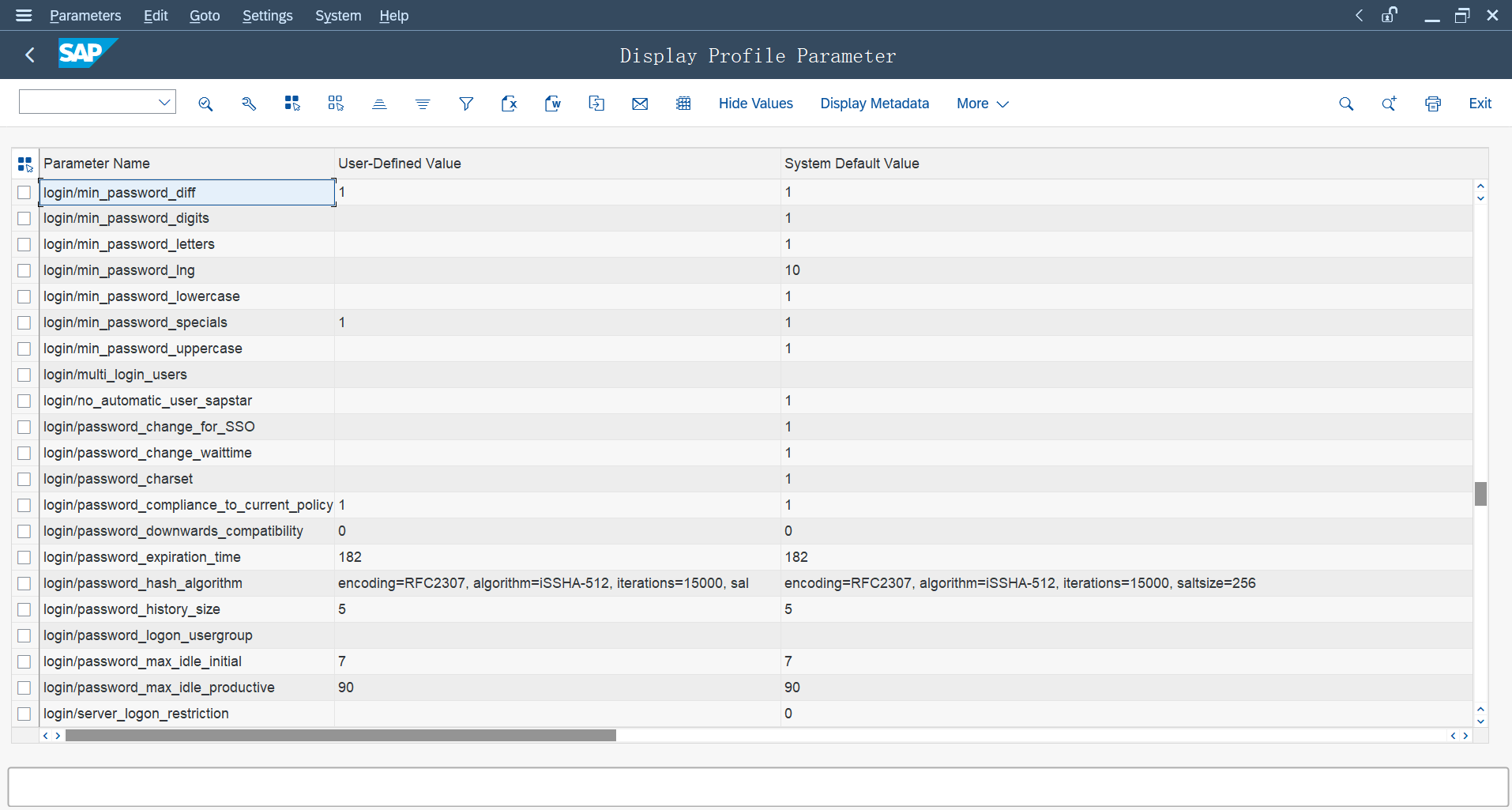Open the Goto menu

[205, 16]
